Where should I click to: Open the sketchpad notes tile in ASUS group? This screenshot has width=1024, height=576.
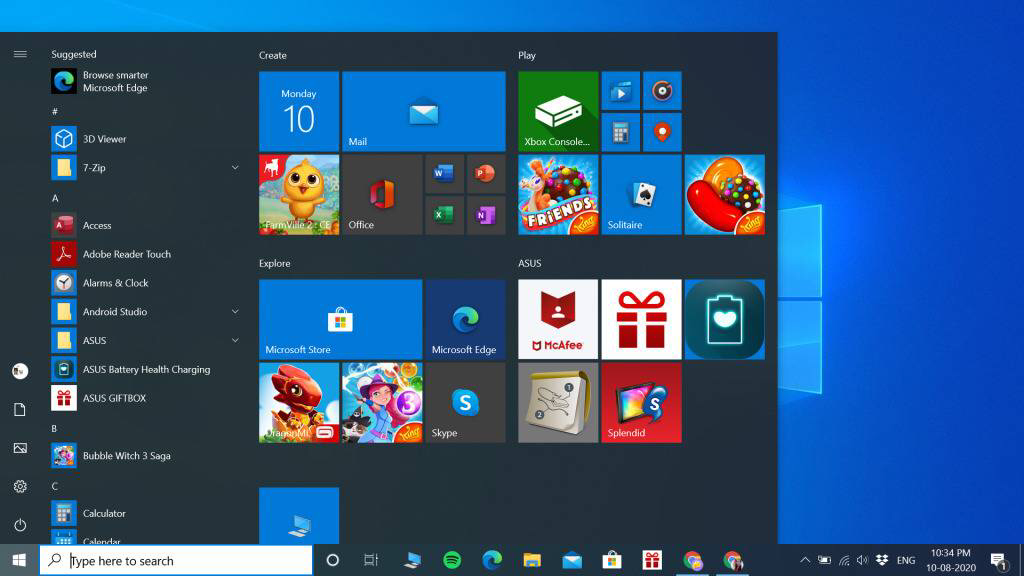click(x=558, y=403)
